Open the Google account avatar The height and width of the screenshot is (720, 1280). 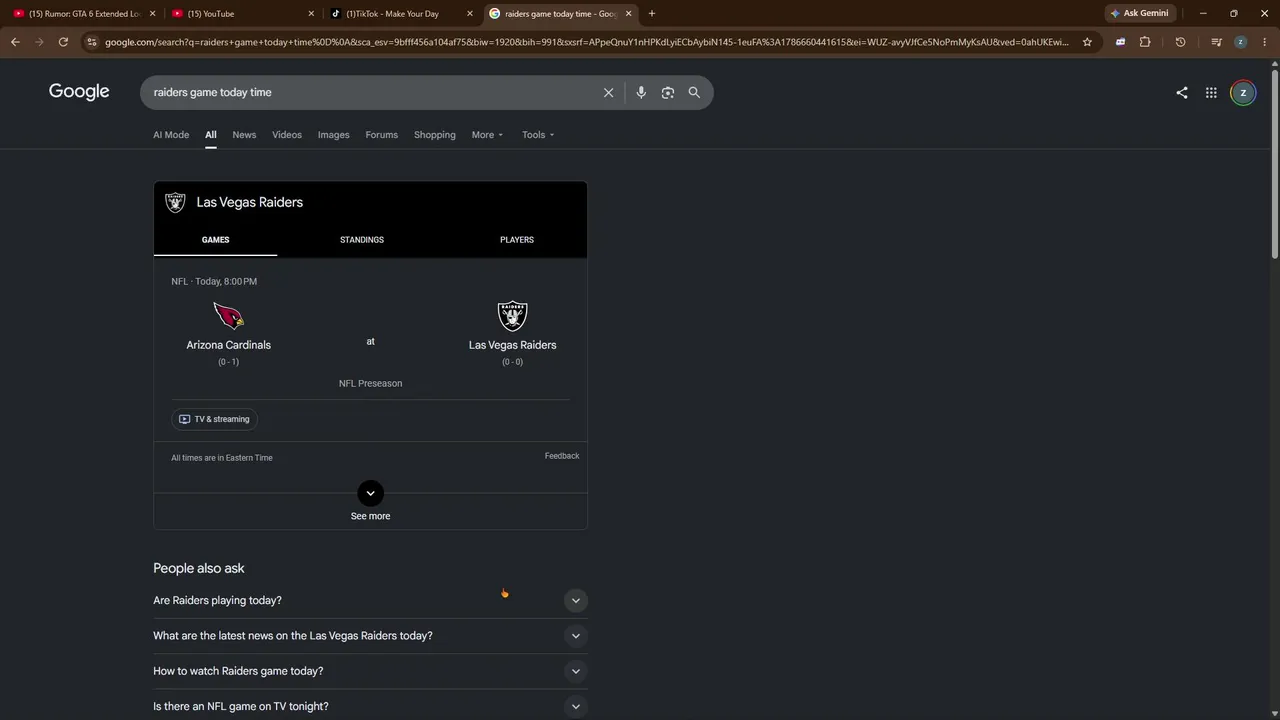[x=1243, y=92]
